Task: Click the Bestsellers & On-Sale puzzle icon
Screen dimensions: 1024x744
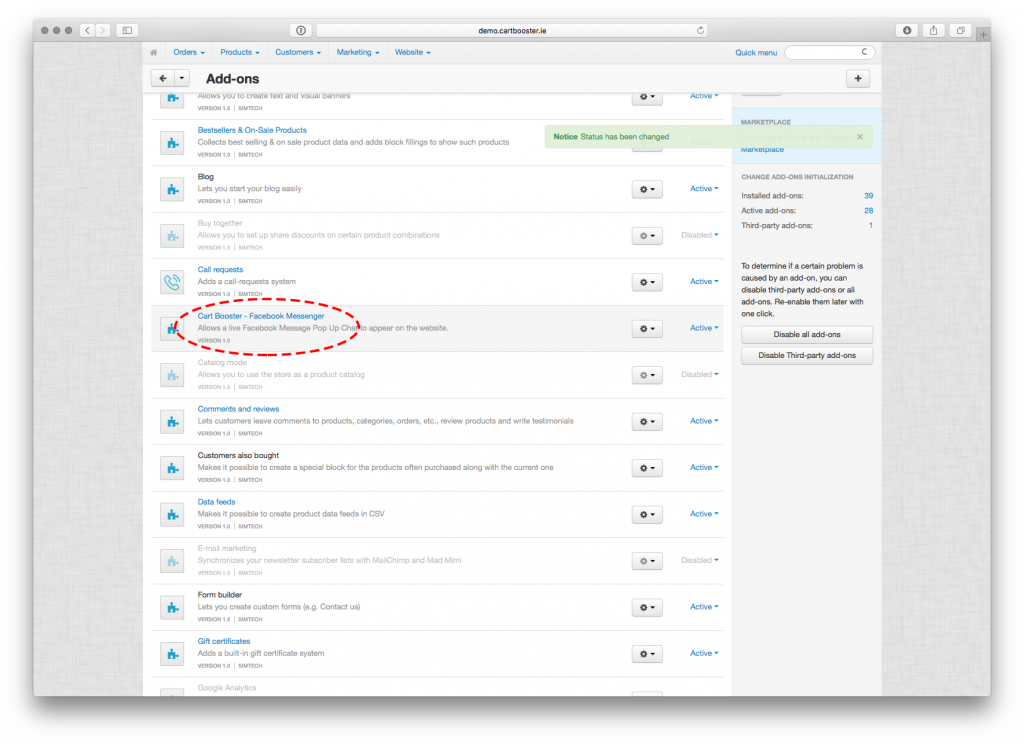Action: point(172,143)
